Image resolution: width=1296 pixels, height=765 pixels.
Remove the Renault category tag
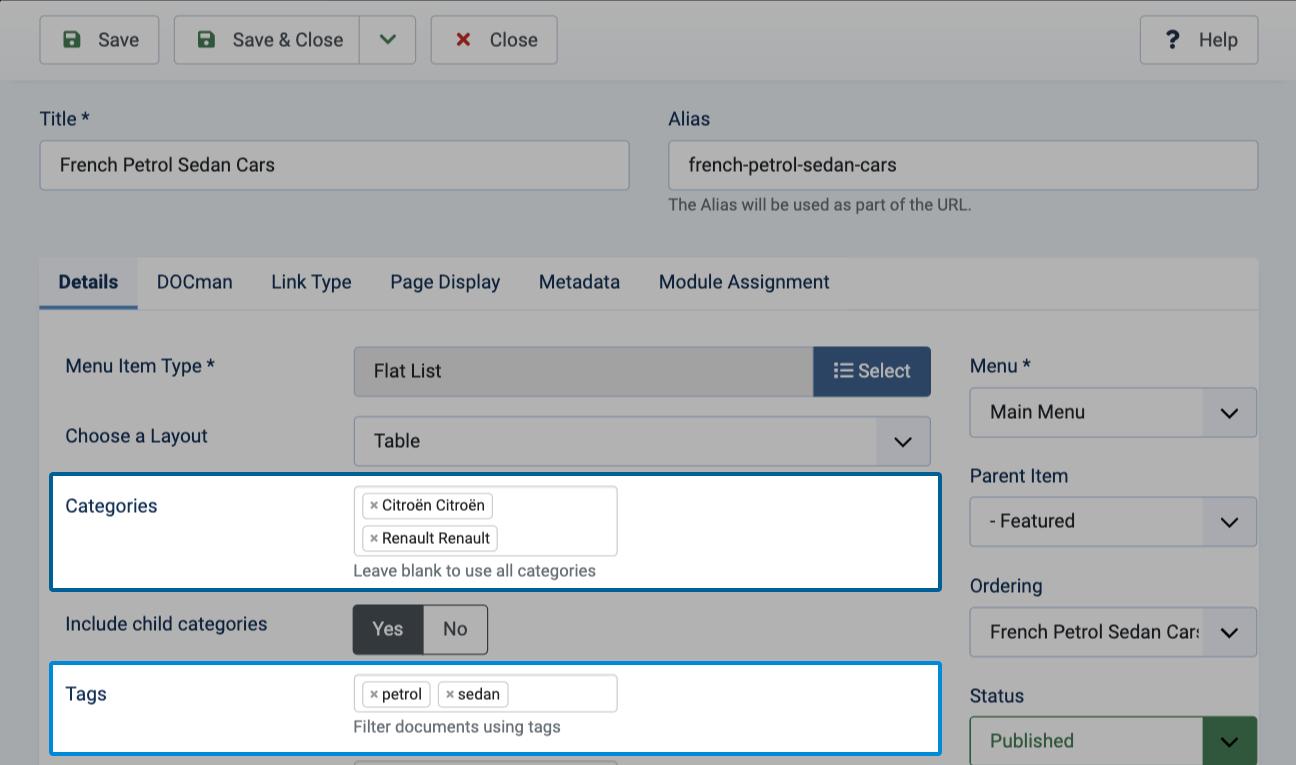click(374, 539)
